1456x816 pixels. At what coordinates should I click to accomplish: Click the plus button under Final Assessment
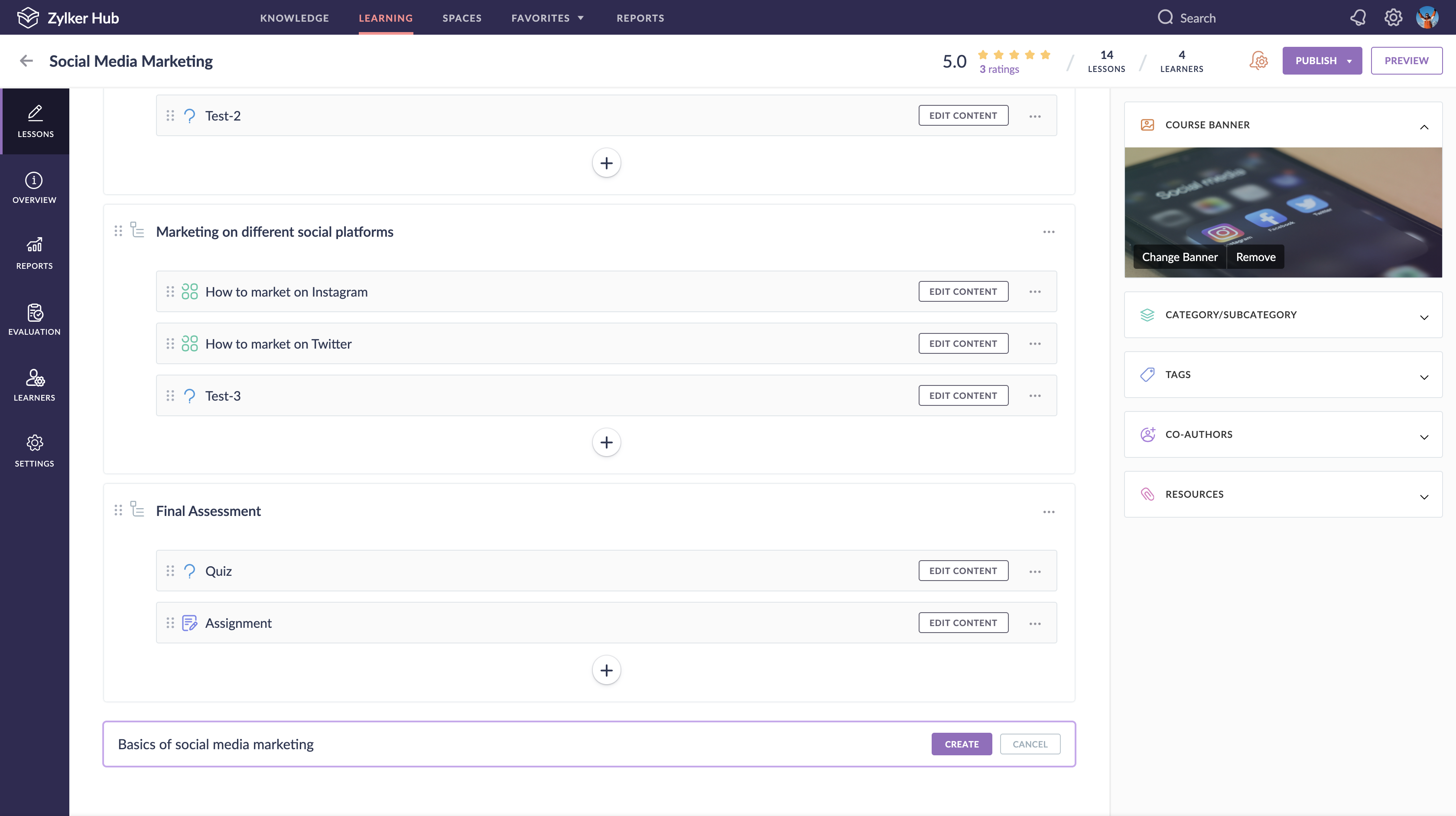point(606,670)
